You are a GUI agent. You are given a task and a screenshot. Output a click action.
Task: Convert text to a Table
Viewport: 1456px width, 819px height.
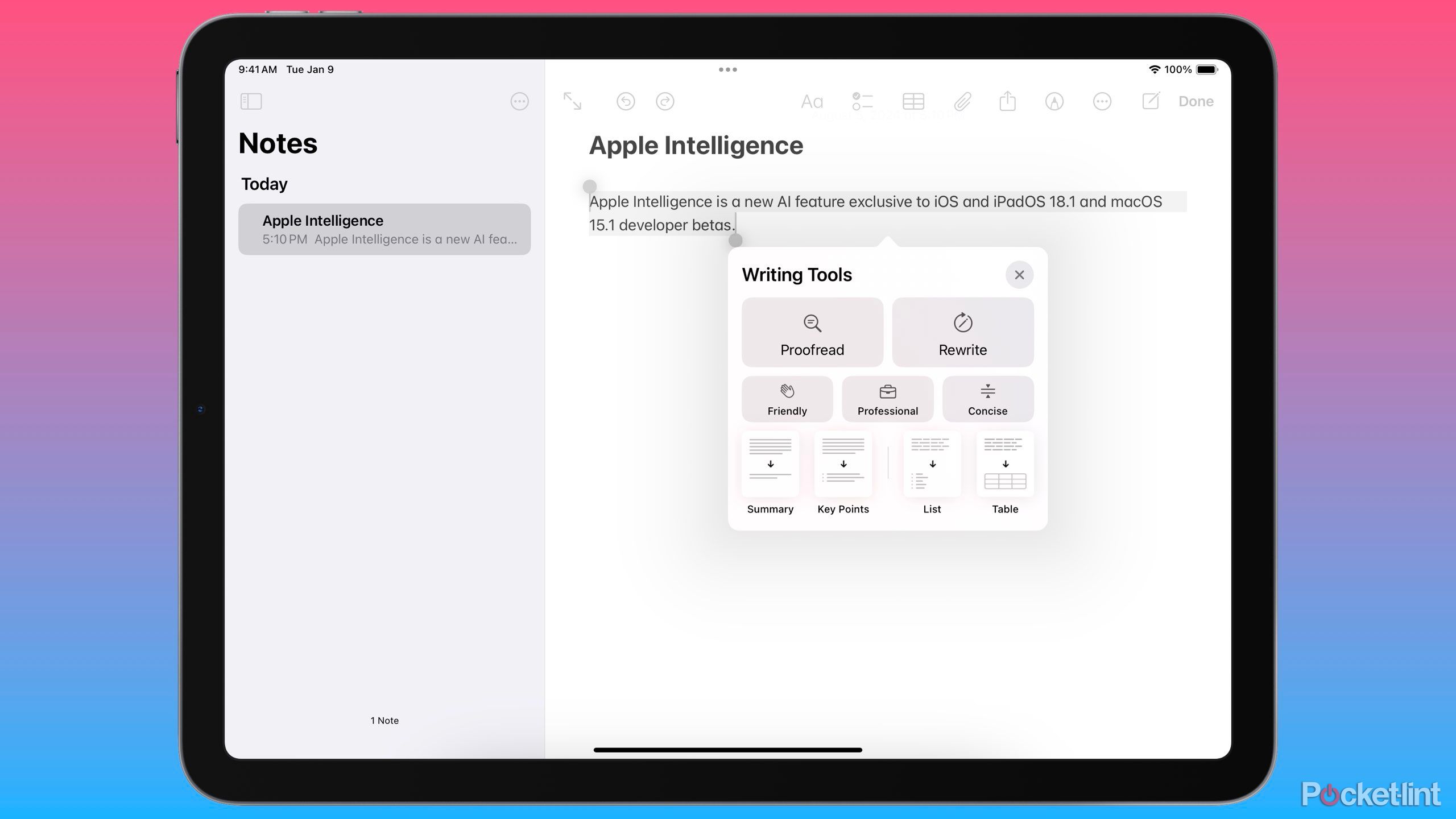[x=1005, y=473]
